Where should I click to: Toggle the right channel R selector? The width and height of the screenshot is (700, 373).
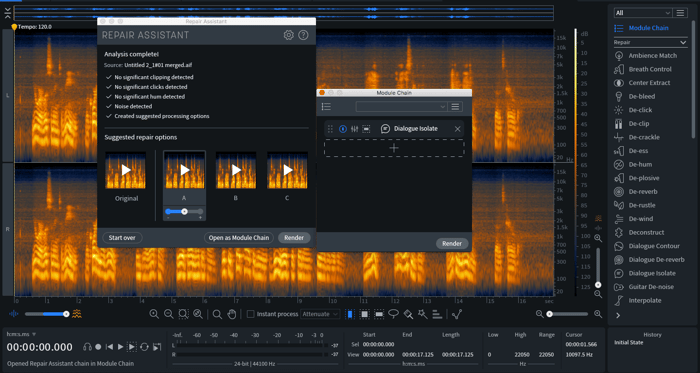tap(8, 229)
